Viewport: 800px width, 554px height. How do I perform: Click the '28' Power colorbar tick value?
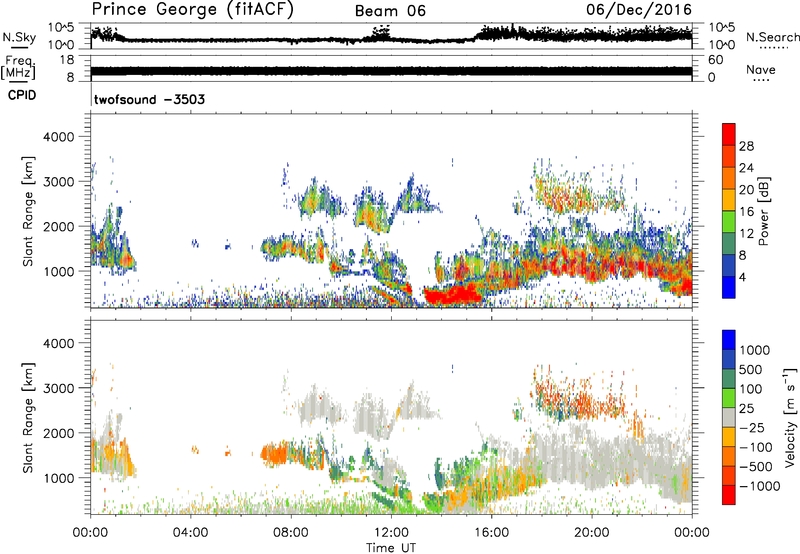pyautogui.click(x=746, y=146)
